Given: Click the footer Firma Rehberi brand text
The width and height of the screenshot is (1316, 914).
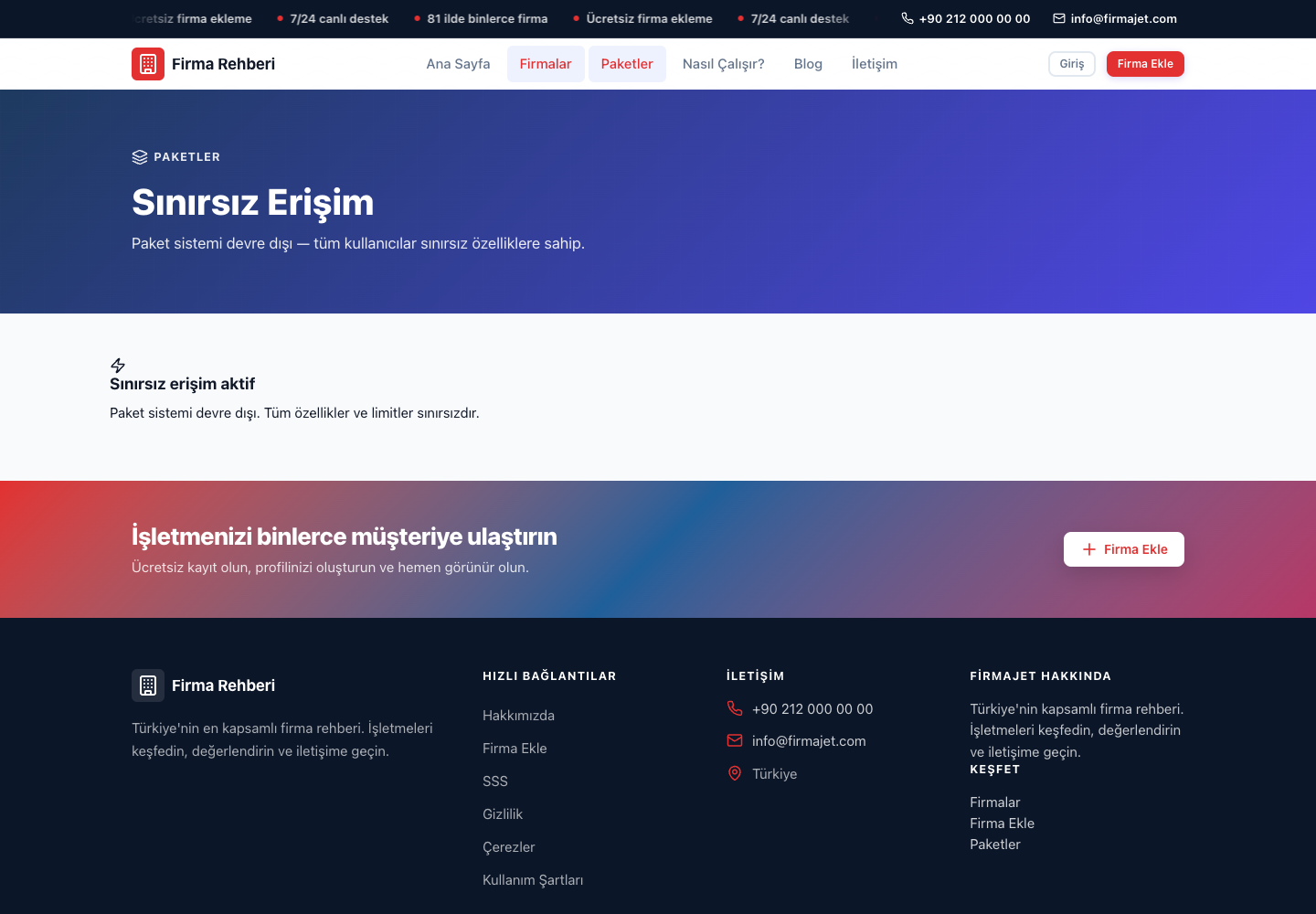Looking at the screenshot, I should tap(223, 685).
